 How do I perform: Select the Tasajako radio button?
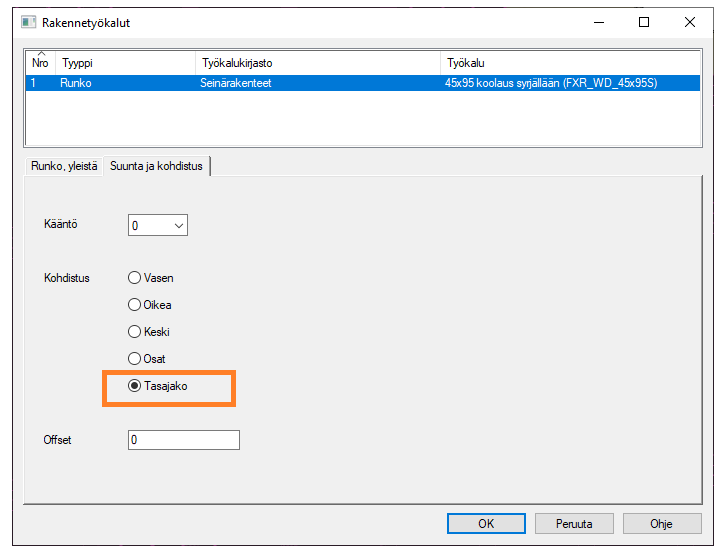tap(135, 386)
